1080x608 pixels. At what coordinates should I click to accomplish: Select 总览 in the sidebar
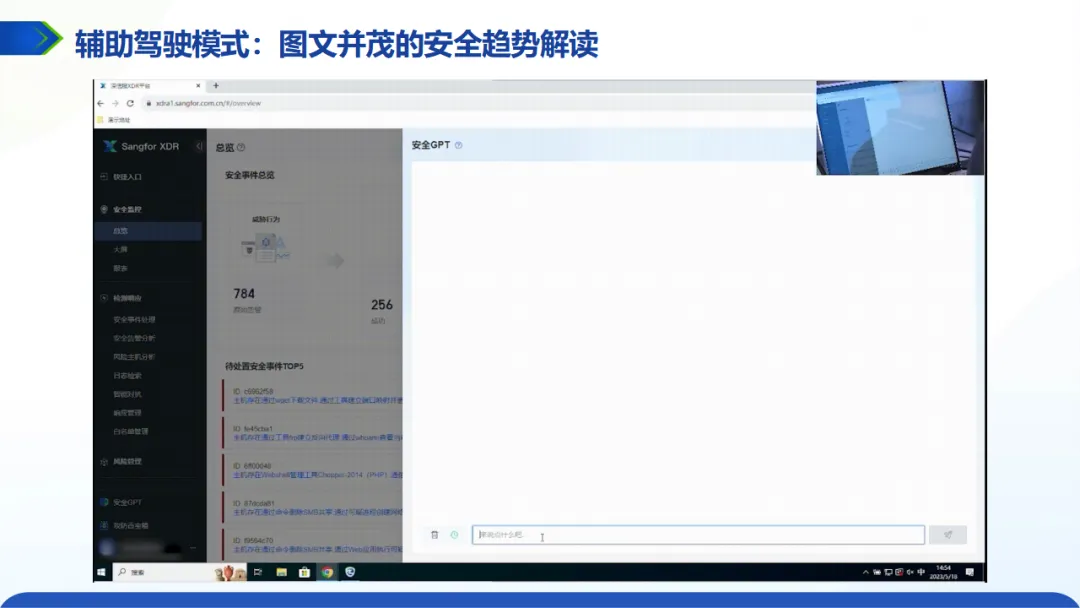click(x=147, y=231)
